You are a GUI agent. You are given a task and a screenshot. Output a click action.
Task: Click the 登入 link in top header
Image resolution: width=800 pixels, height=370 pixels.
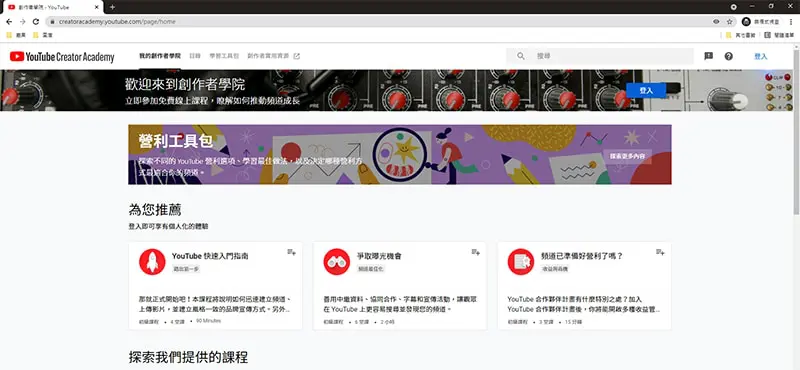[761, 56]
